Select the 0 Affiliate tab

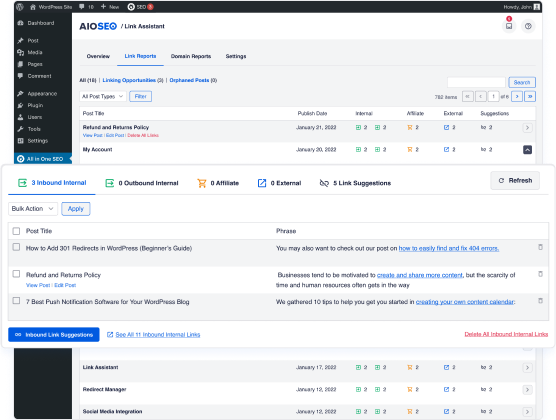point(218,183)
